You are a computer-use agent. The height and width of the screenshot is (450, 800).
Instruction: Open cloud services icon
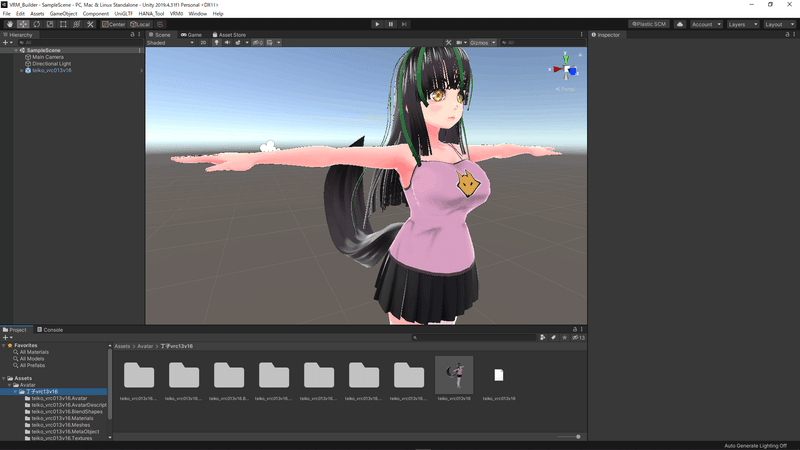(x=680, y=24)
